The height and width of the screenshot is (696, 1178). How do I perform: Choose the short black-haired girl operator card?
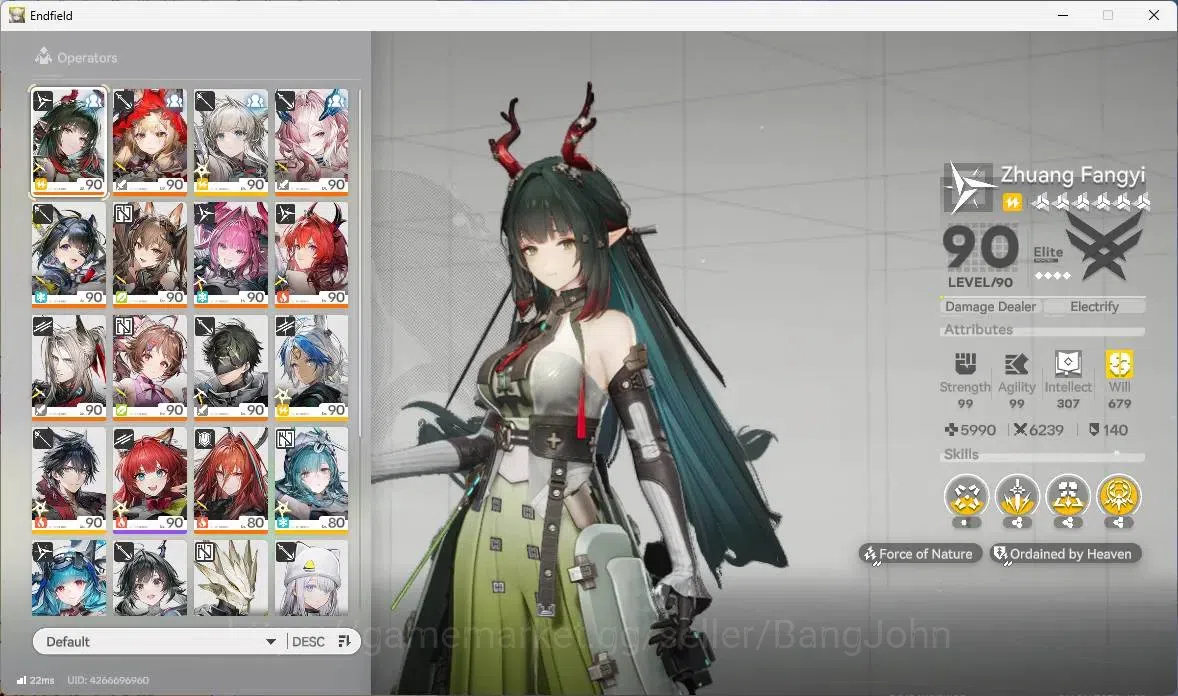pyautogui.click(x=150, y=578)
